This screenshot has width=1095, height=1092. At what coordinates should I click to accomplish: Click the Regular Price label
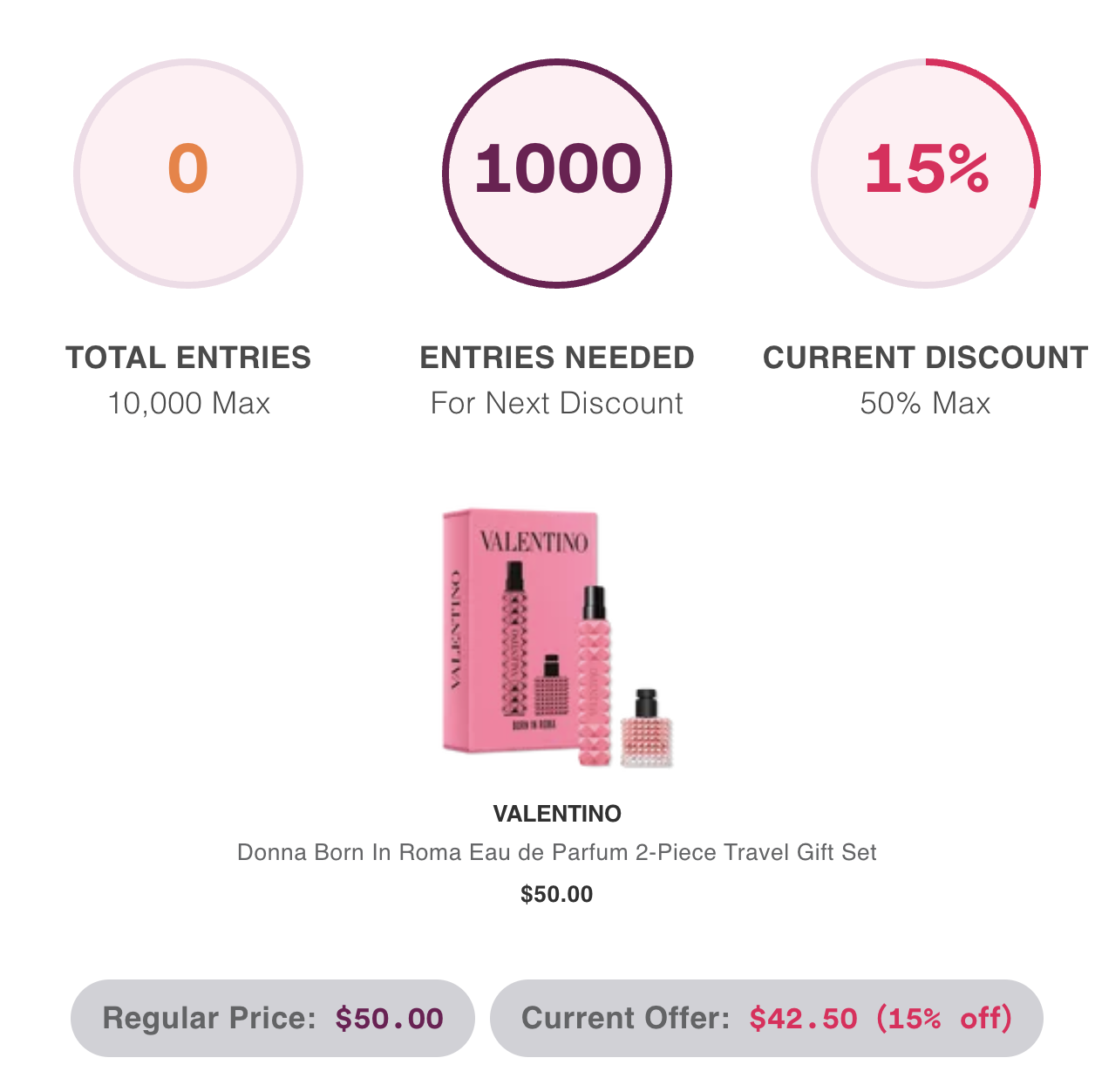click(x=209, y=1018)
